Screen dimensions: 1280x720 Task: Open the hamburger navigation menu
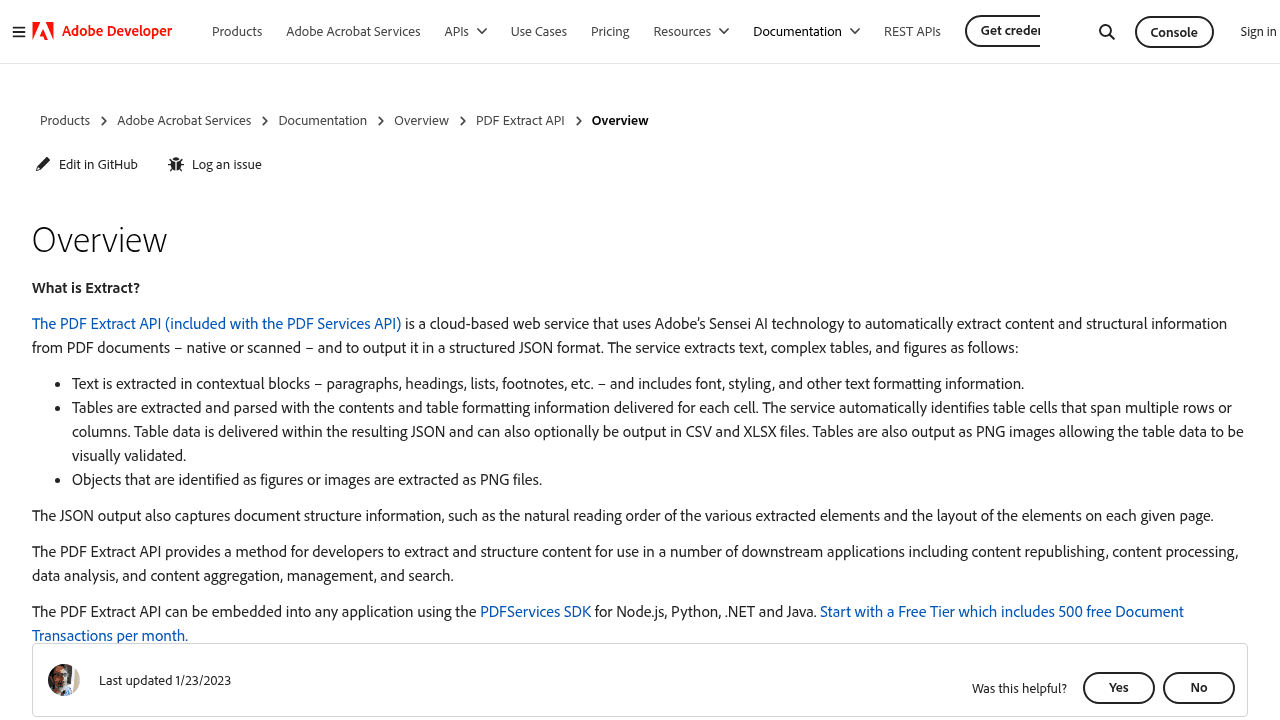(x=19, y=32)
